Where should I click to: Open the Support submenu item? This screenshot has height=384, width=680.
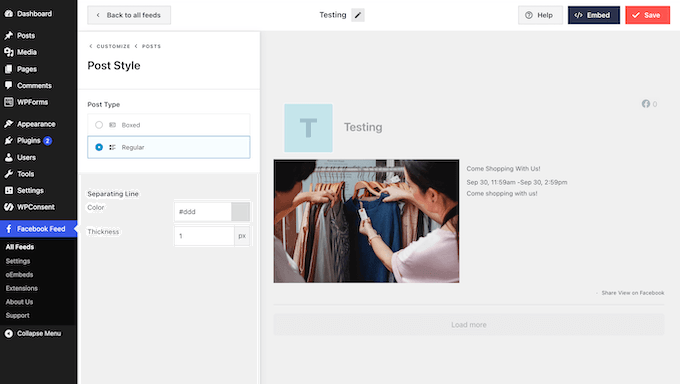pyautogui.click(x=17, y=315)
